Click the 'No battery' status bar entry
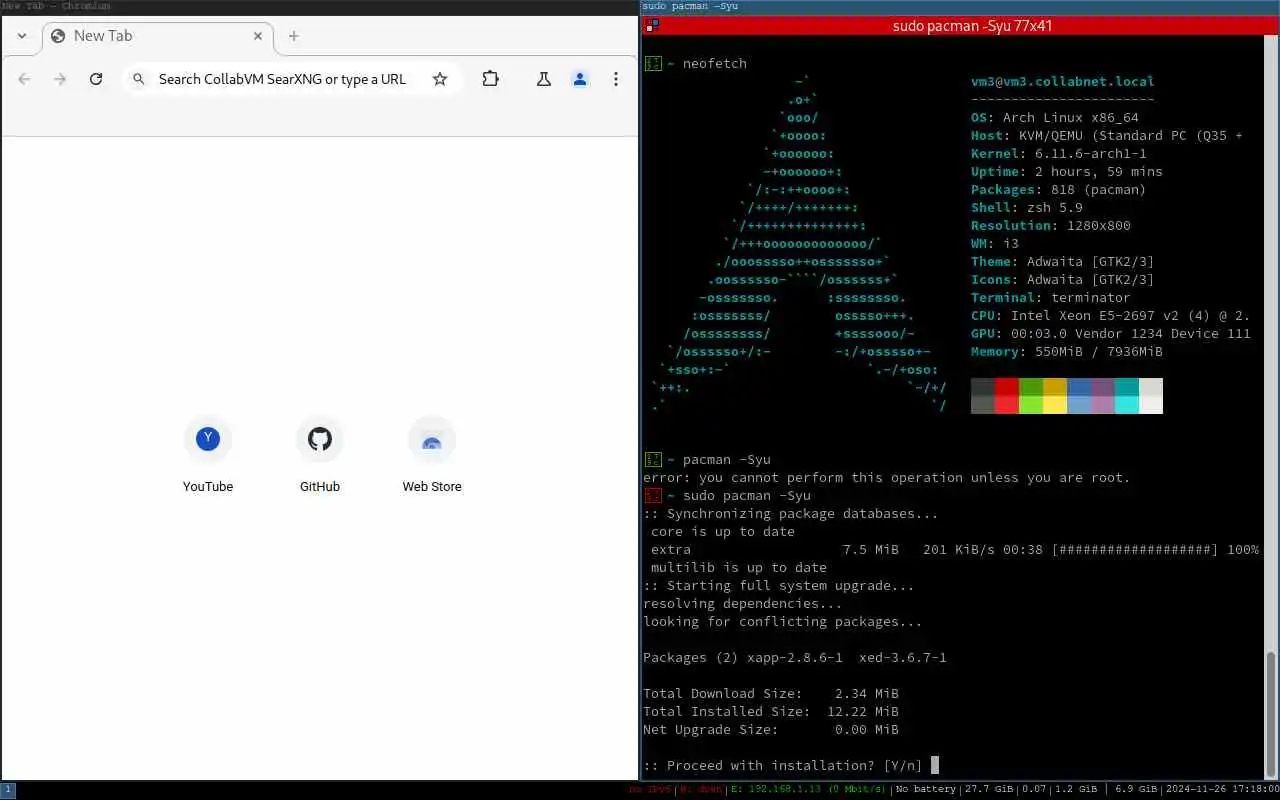This screenshot has width=1280, height=800. click(x=926, y=790)
